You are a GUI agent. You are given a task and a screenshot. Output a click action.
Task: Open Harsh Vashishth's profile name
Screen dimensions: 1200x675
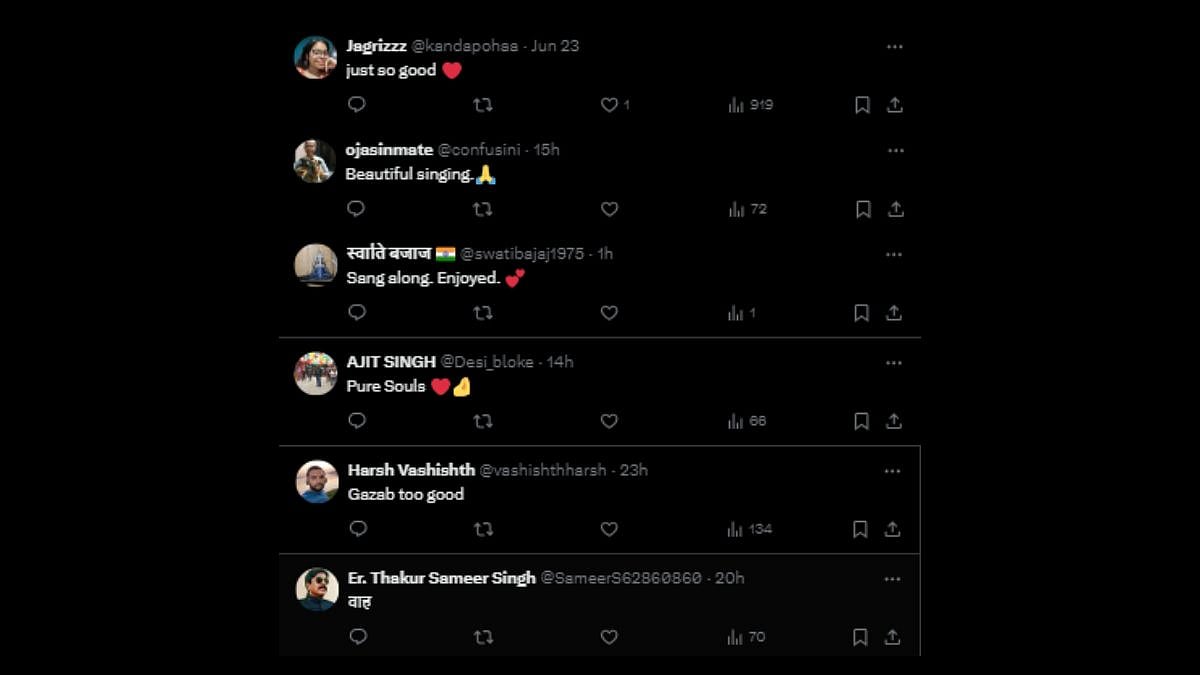click(x=411, y=470)
